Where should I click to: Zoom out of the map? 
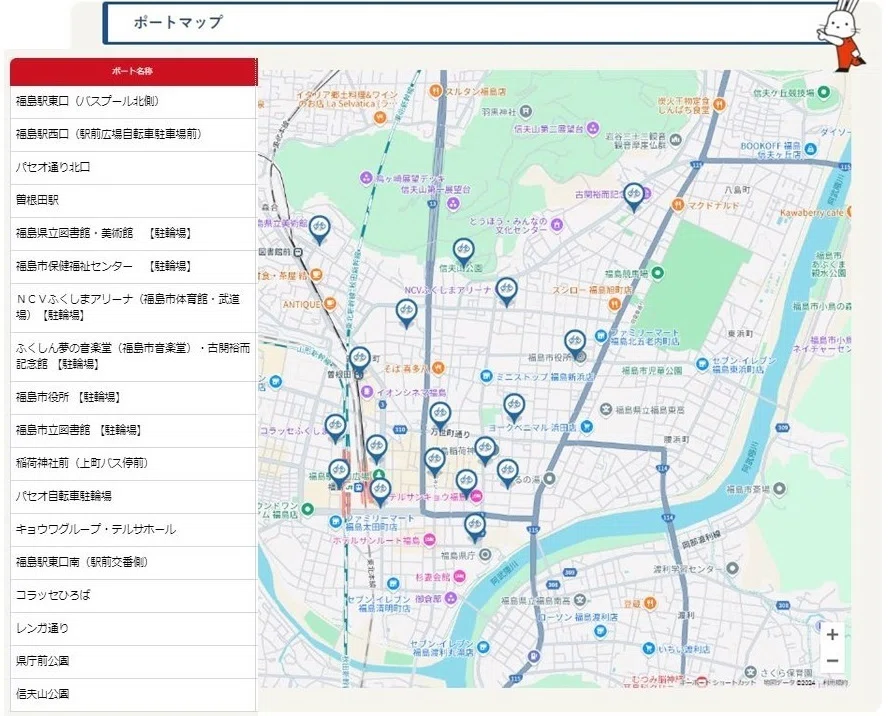tap(832, 660)
